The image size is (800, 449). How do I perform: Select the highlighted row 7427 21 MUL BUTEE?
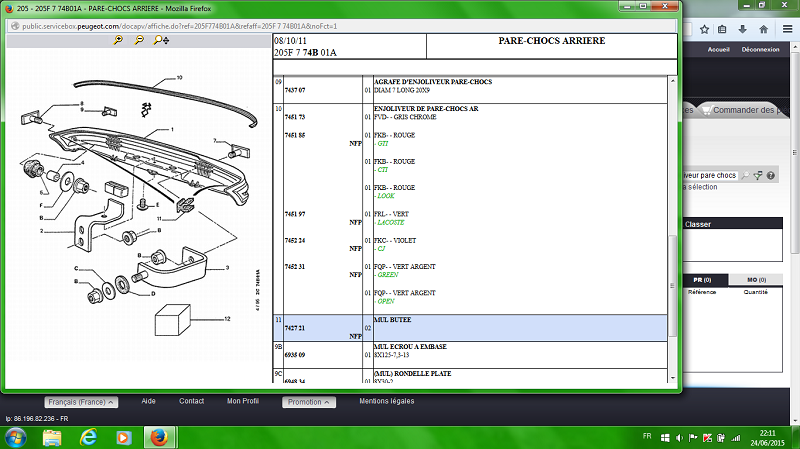tap(470, 328)
